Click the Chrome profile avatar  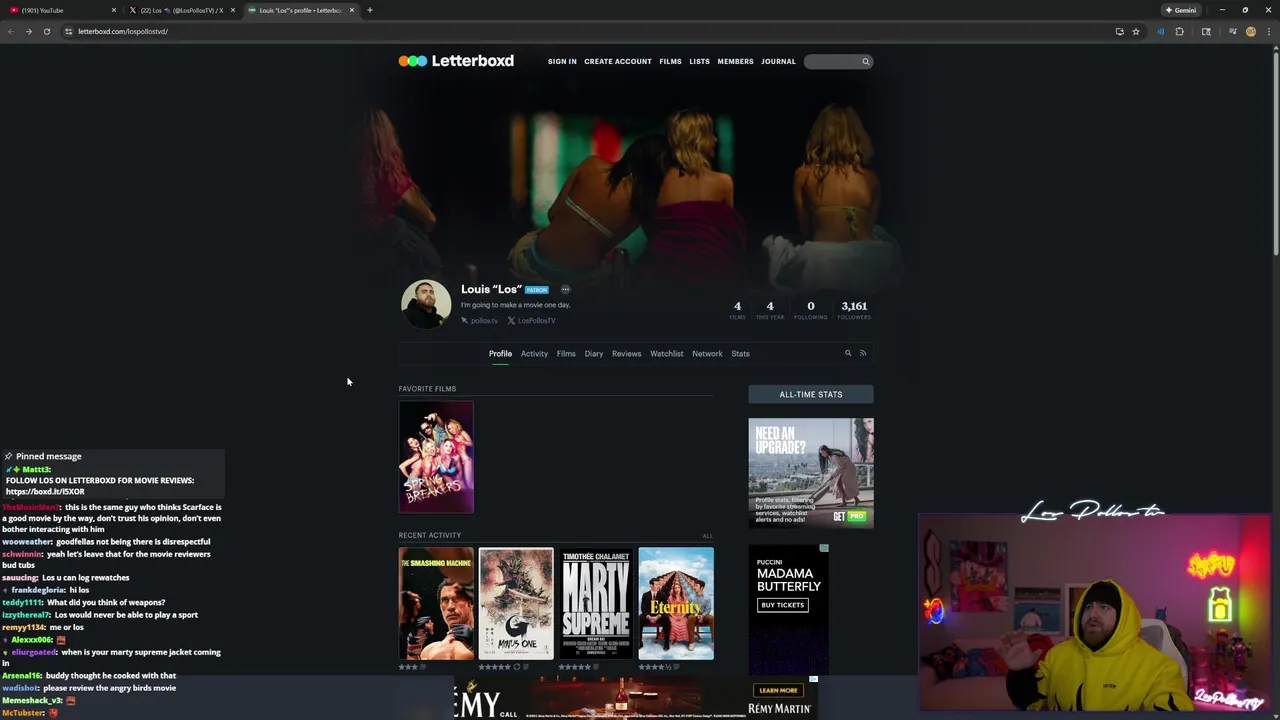(1251, 31)
